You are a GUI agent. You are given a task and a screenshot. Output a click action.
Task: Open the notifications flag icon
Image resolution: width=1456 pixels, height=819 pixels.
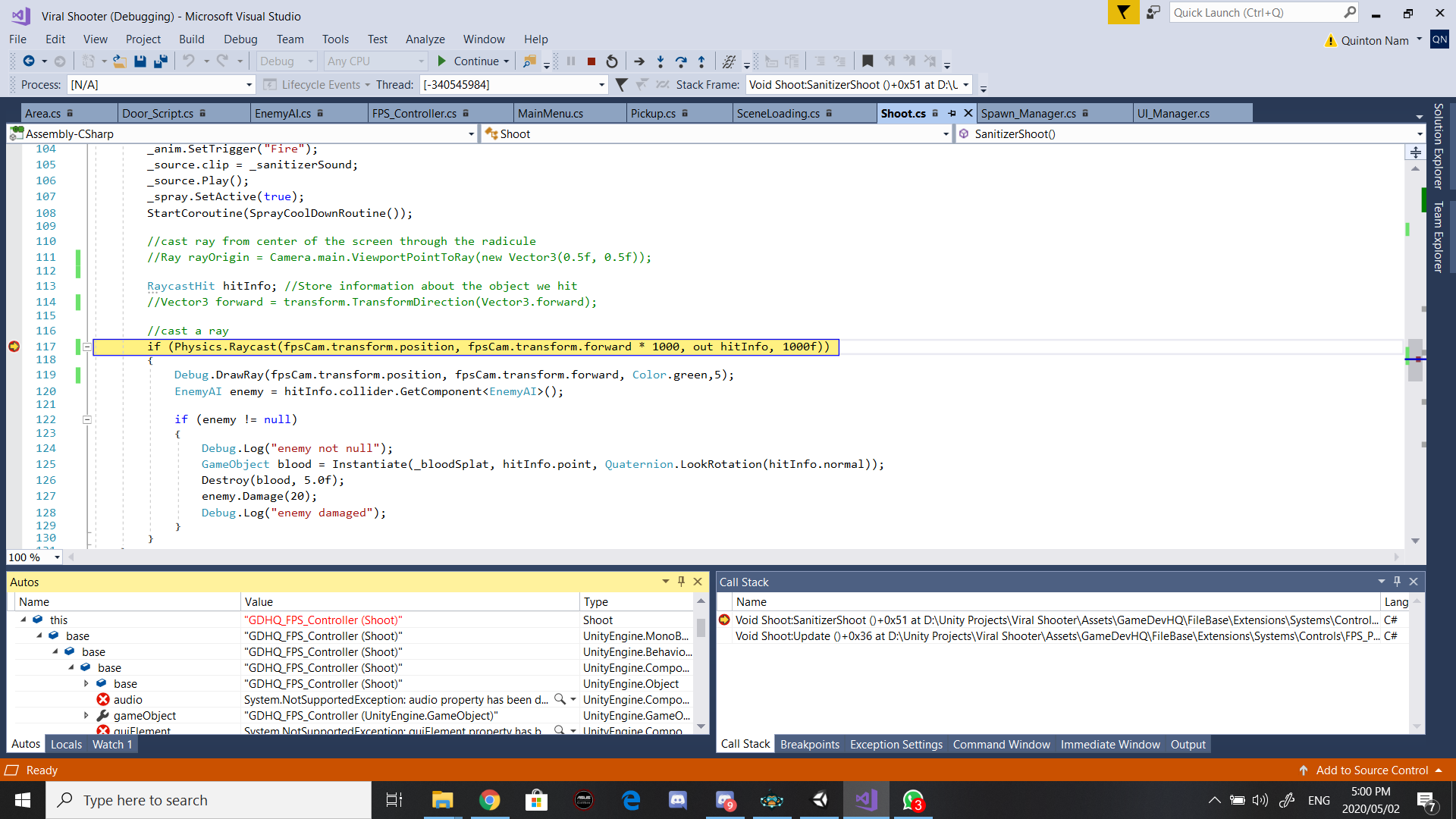1123,12
